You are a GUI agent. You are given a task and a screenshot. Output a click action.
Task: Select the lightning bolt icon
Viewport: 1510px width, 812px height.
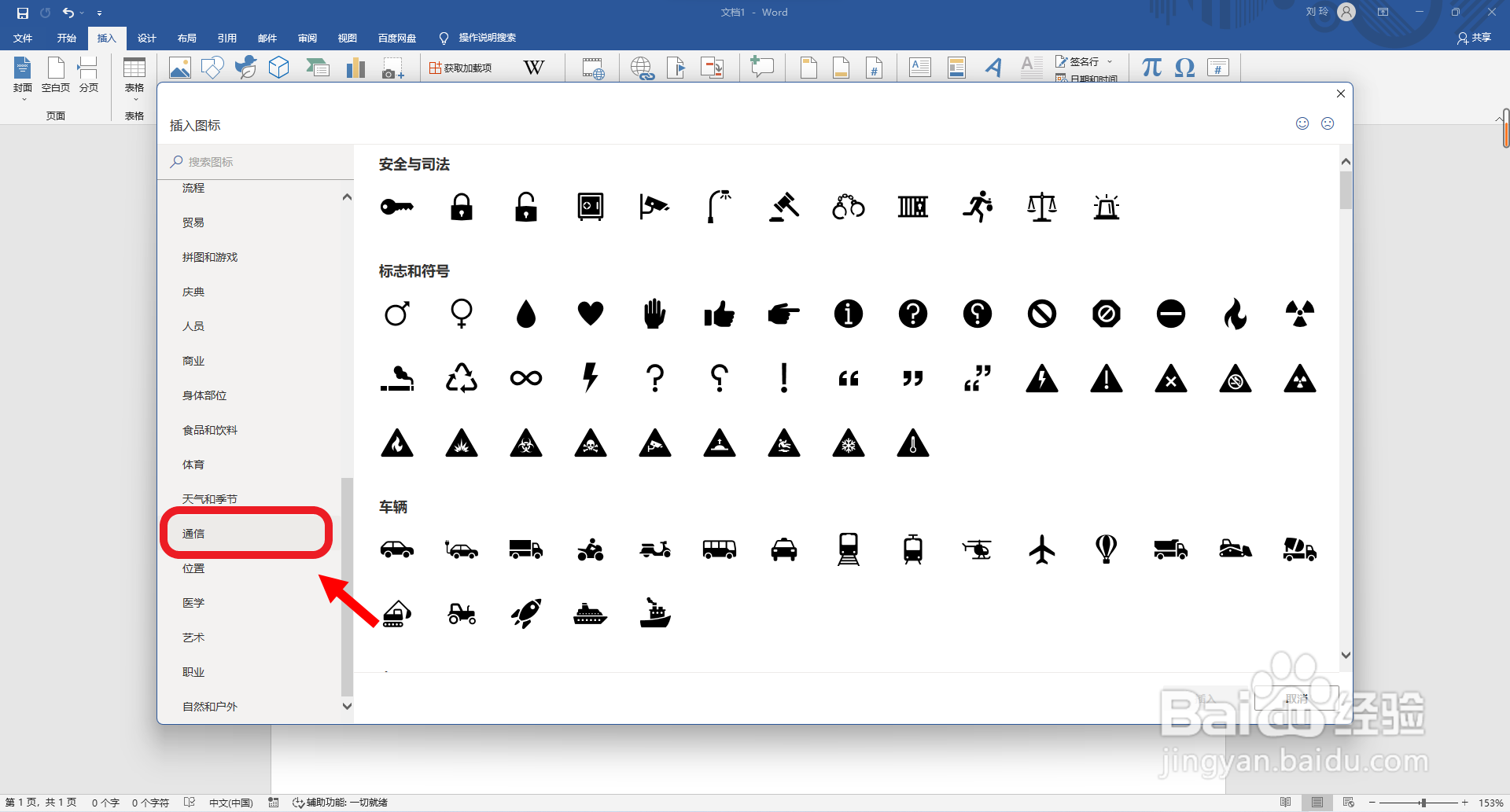click(x=591, y=378)
